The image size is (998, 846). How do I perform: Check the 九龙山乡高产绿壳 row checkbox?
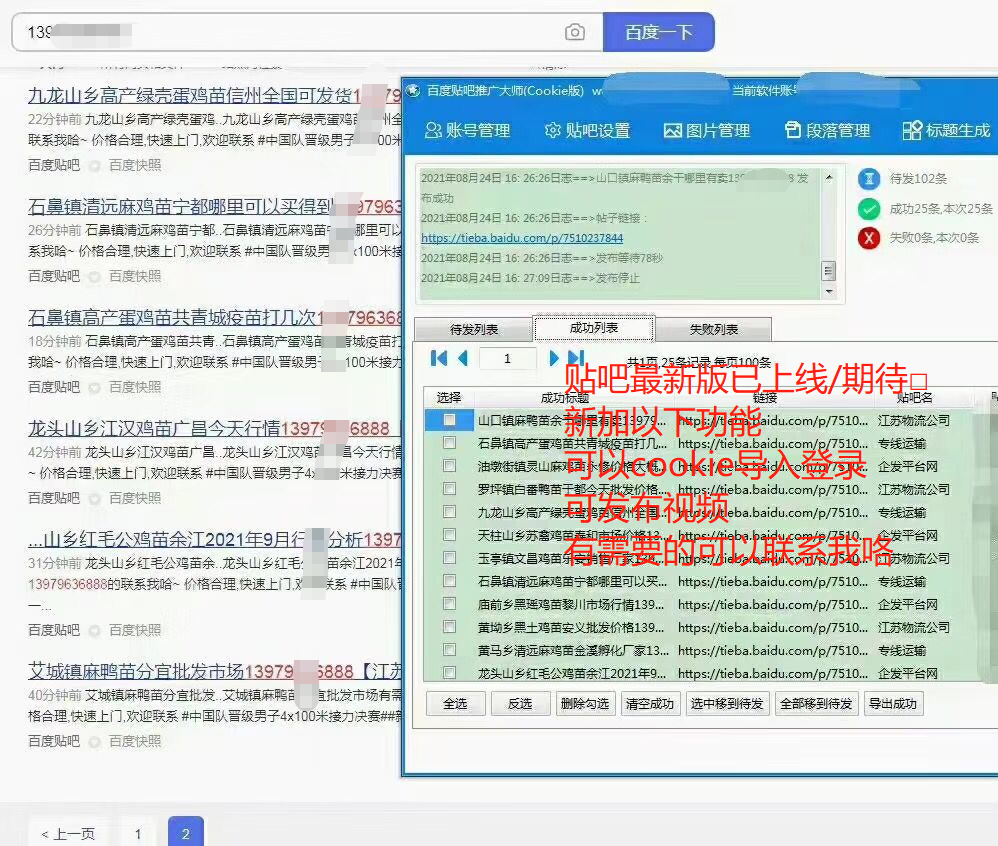tap(449, 512)
